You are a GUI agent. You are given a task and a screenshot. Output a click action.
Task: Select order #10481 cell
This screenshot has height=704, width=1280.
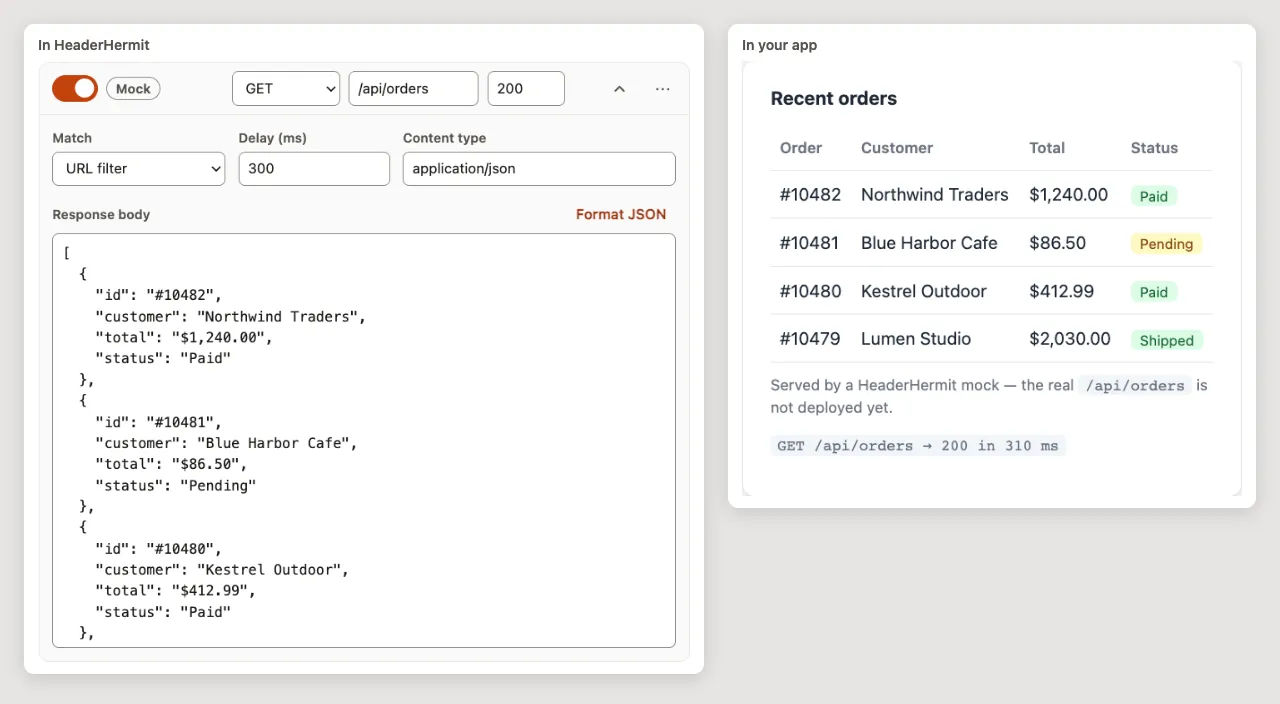point(810,243)
